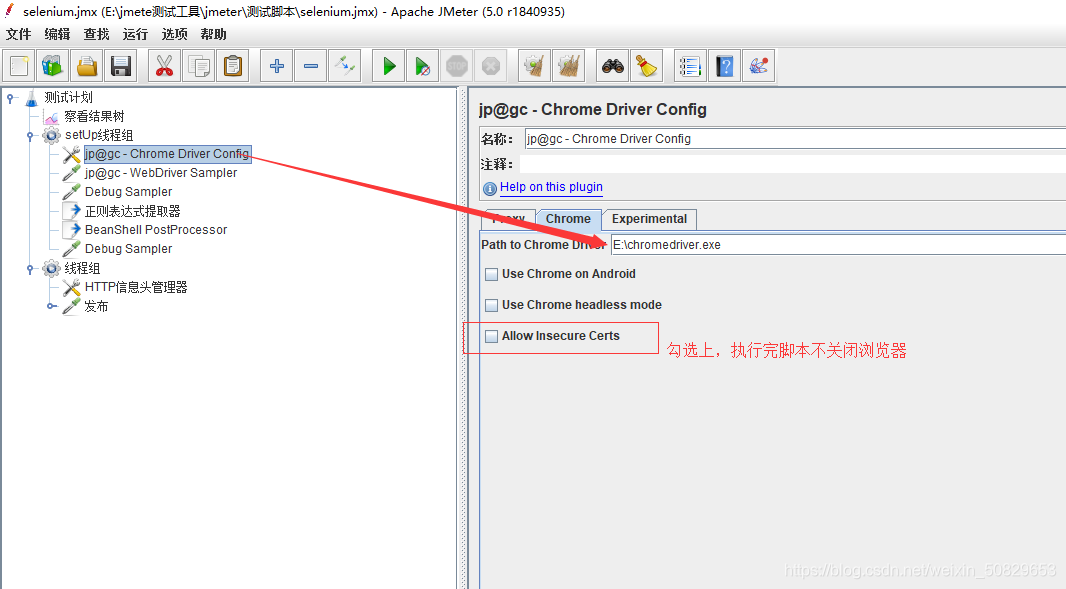
Task: Collapse the 测试计划 root node toggle
Action: tap(10, 98)
